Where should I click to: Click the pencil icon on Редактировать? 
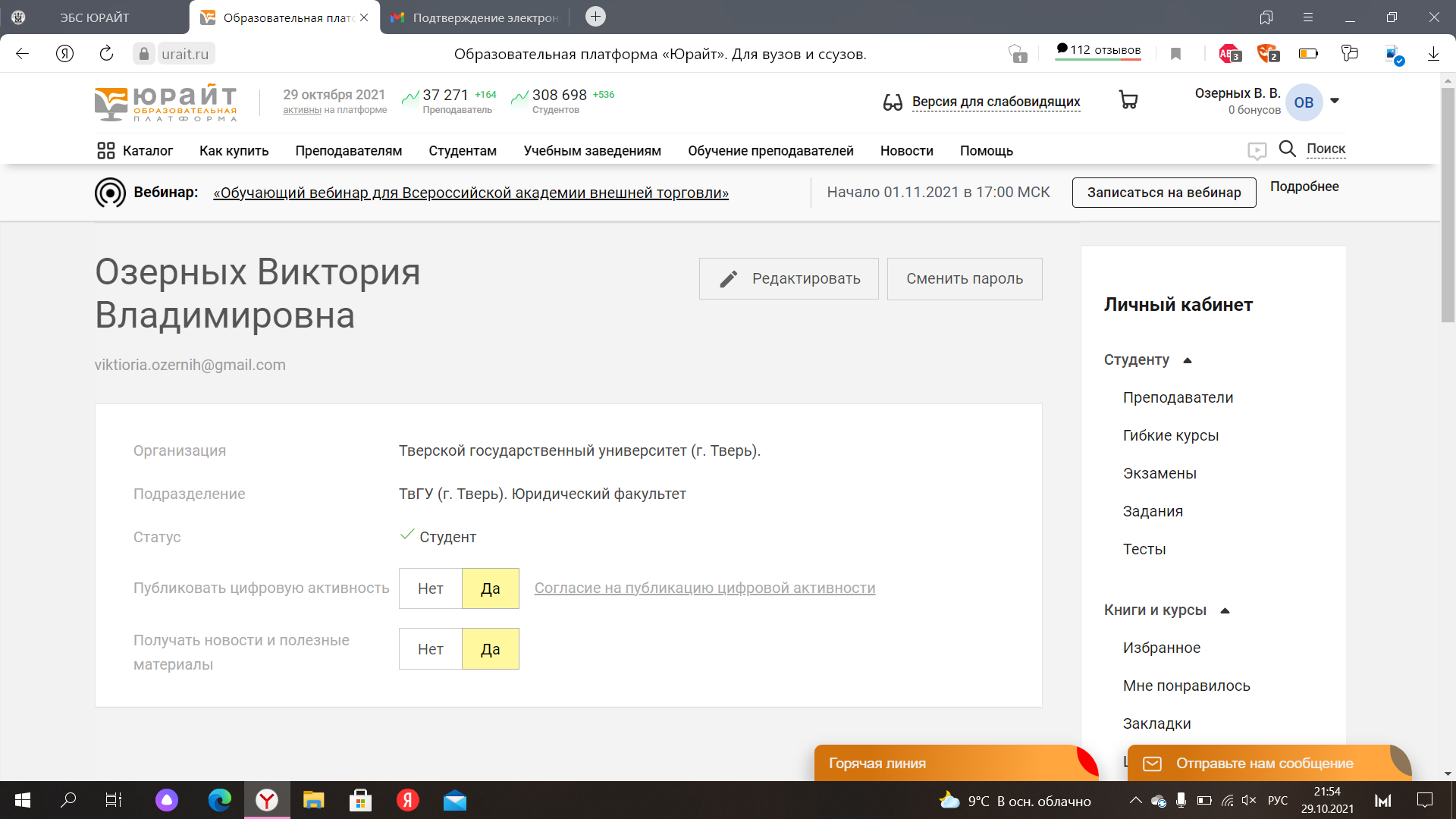tap(728, 279)
